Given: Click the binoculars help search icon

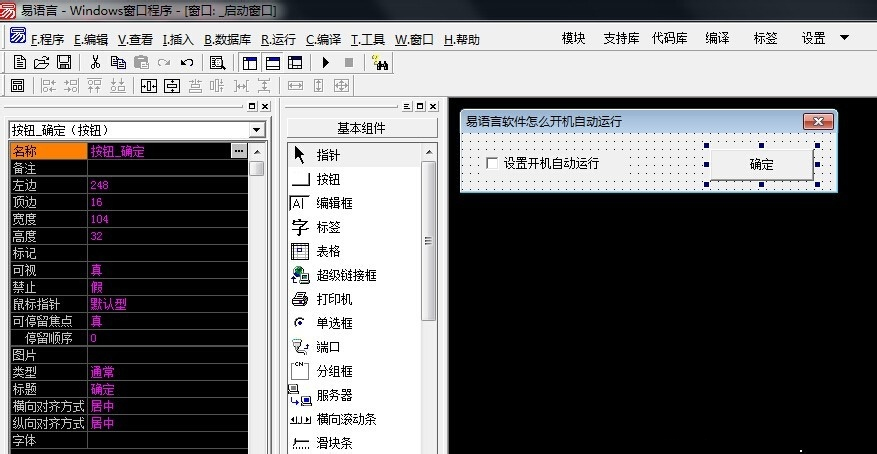Looking at the screenshot, I should point(380,63).
